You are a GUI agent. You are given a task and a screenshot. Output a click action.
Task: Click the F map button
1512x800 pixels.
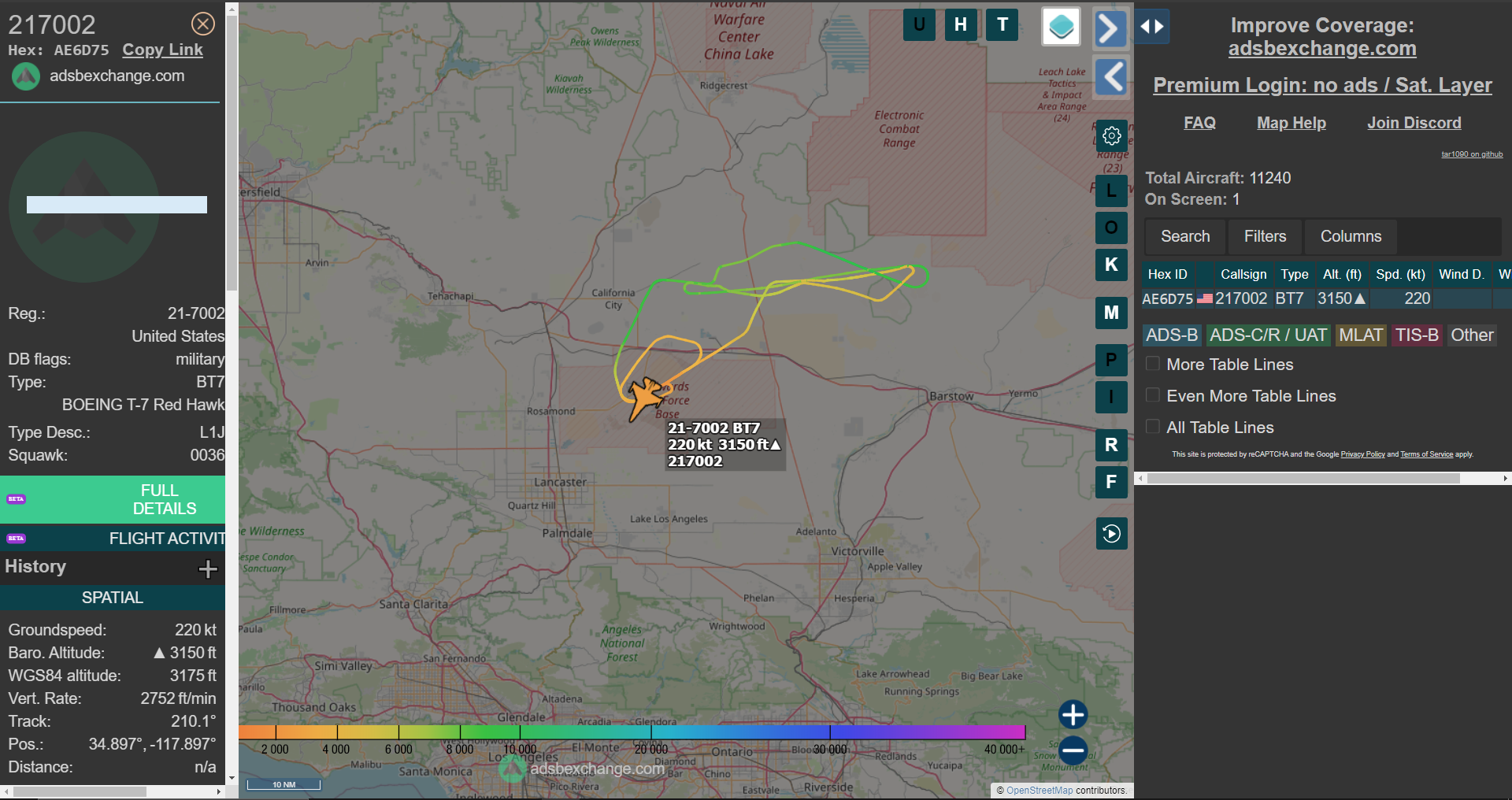(x=1111, y=482)
